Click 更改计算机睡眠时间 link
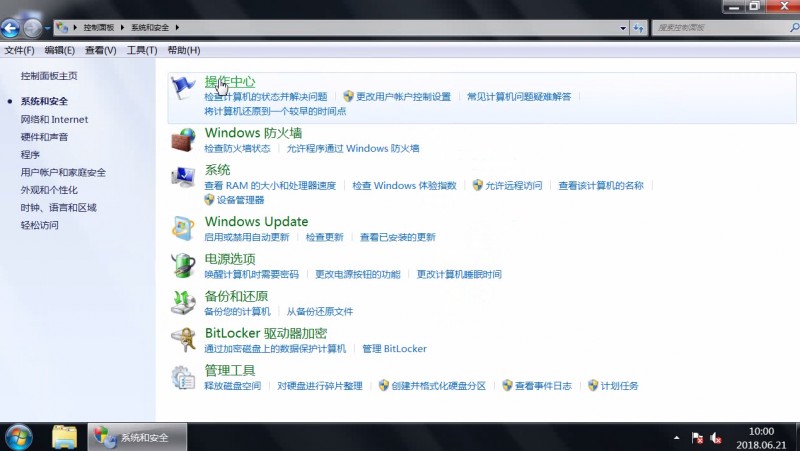This screenshot has width=800, height=451. pyautogui.click(x=459, y=274)
